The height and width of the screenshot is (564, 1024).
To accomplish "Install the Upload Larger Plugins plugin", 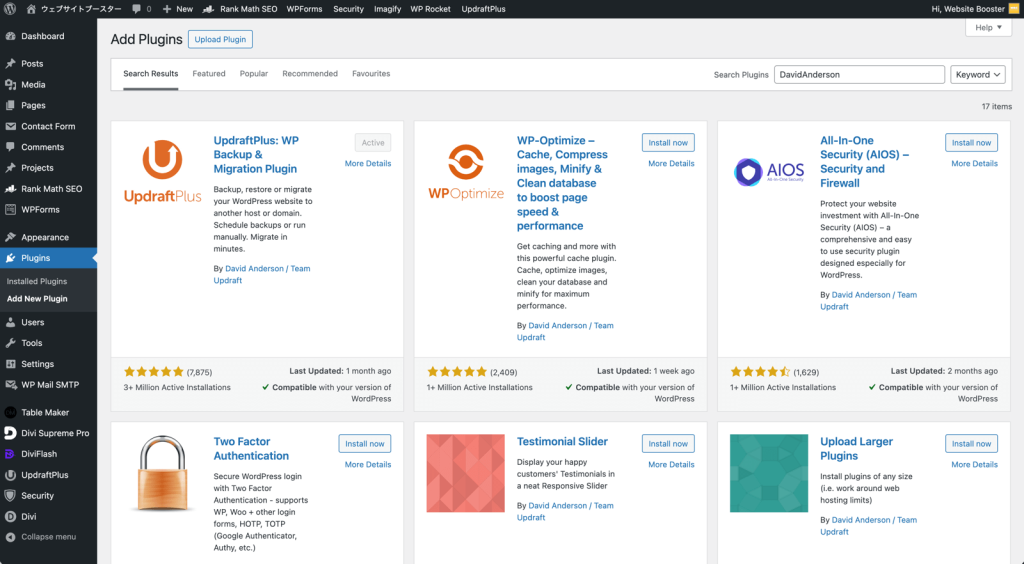I will click(971, 443).
